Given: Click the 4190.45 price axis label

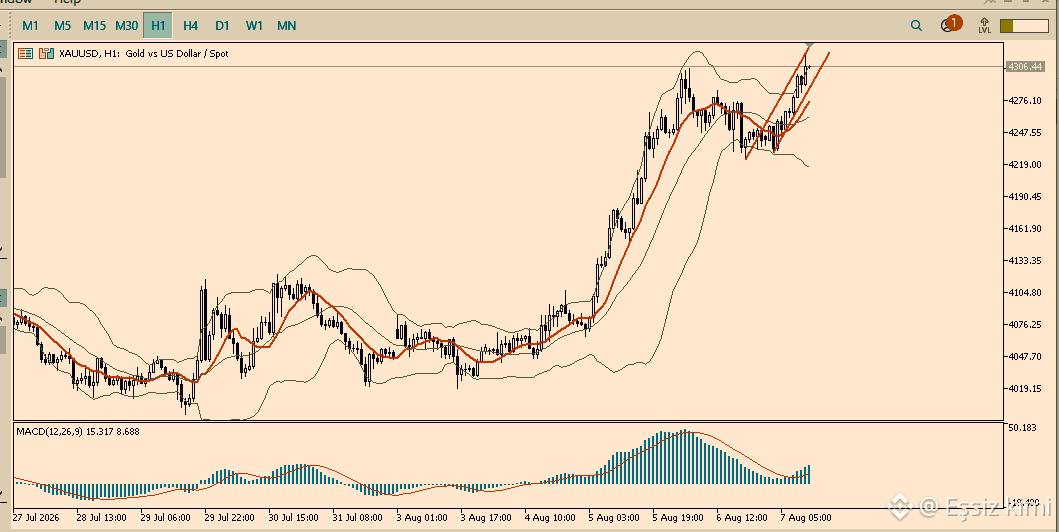Looking at the screenshot, I should pos(1025,196).
